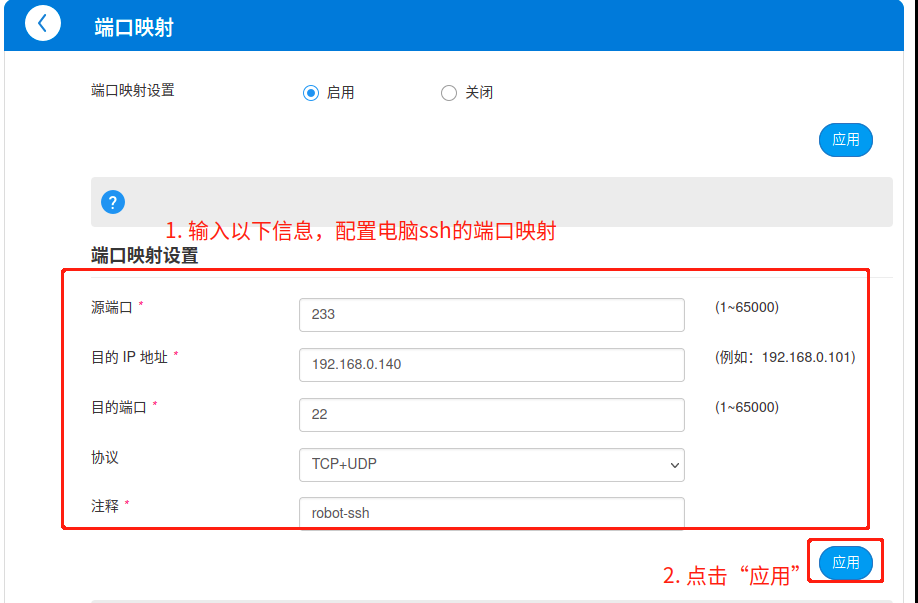Click the 目的 IP 地址 input field
Image resolution: width=918 pixels, height=603 pixels.
point(491,364)
